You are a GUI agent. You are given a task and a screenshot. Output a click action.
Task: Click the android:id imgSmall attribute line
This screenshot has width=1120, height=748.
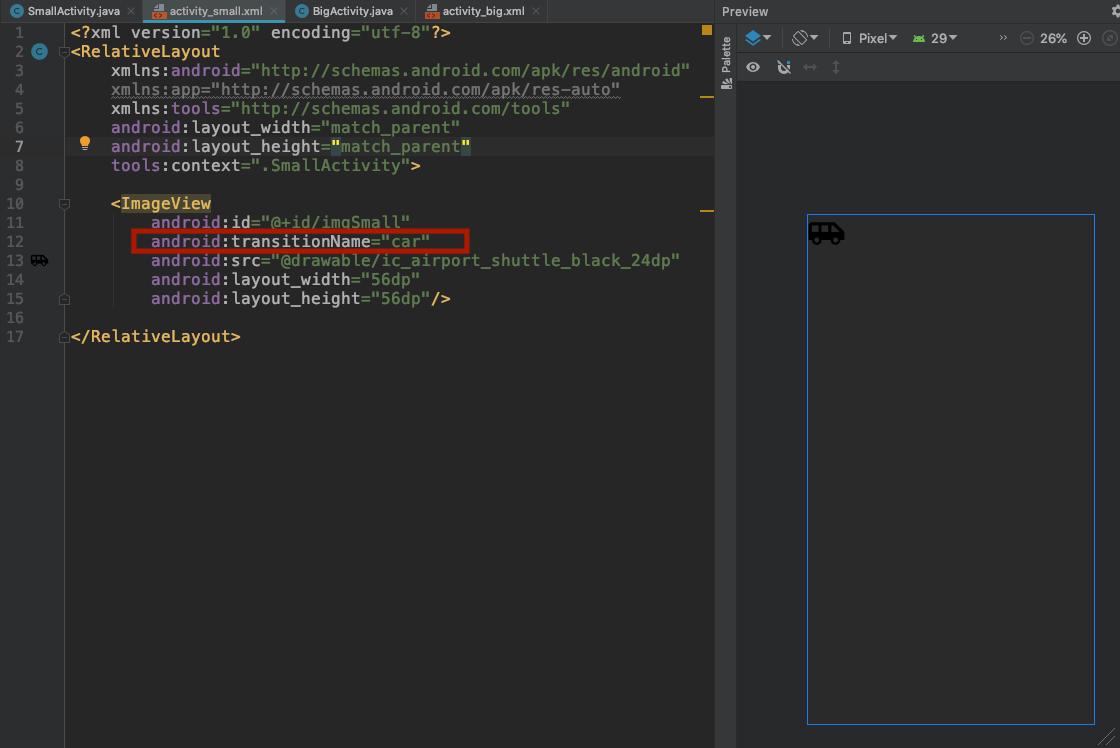click(x=280, y=222)
